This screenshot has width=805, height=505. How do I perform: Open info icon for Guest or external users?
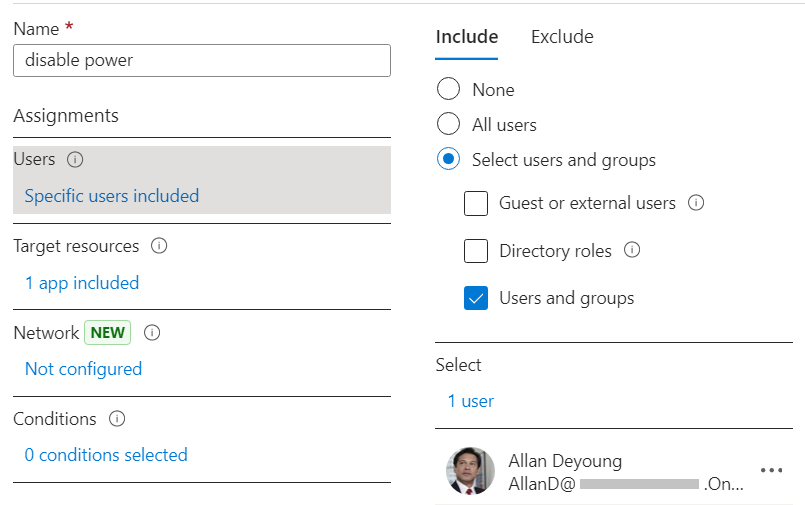point(696,203)
